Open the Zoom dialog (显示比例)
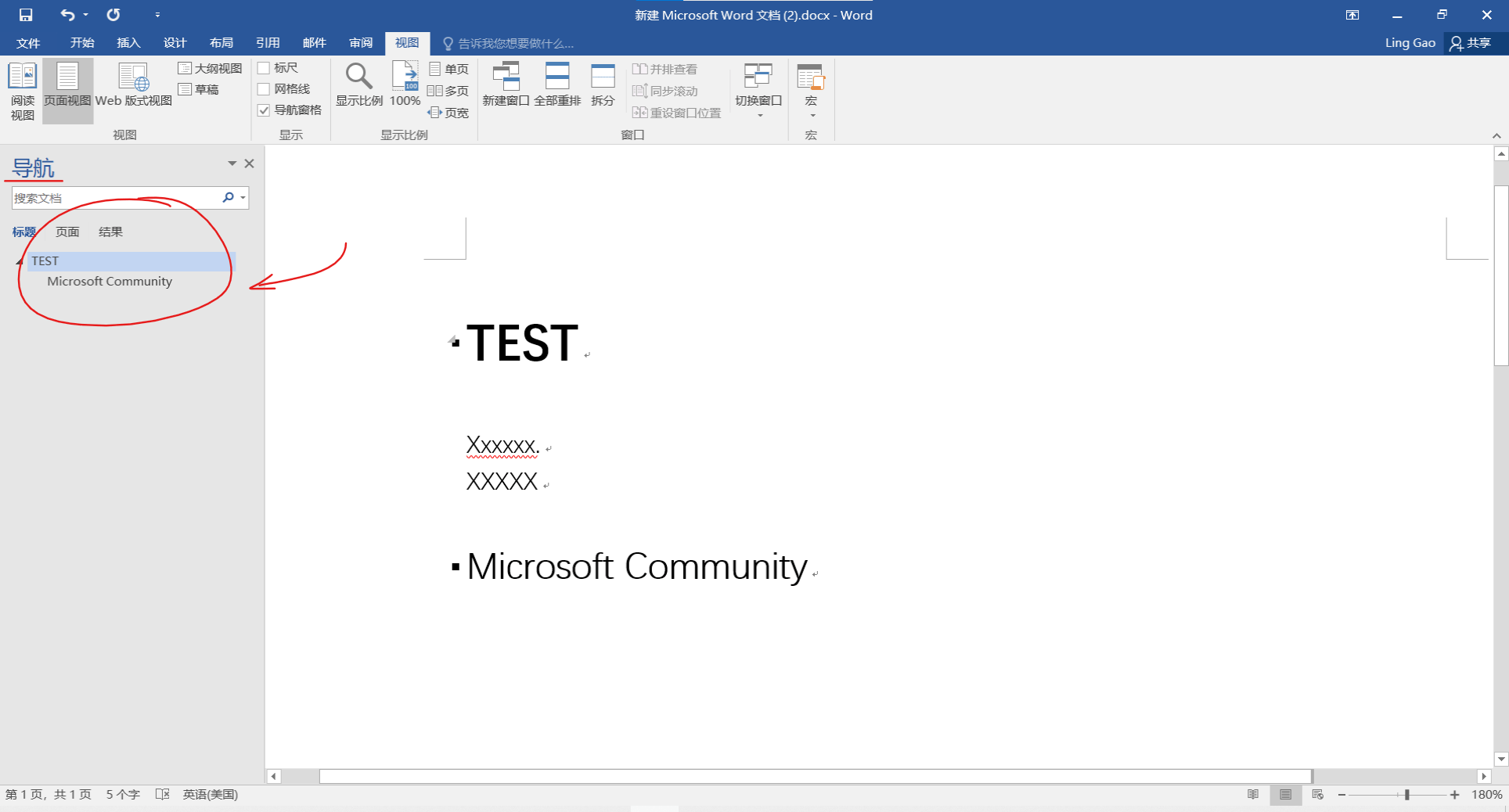1509x812 pixels. 359,85
